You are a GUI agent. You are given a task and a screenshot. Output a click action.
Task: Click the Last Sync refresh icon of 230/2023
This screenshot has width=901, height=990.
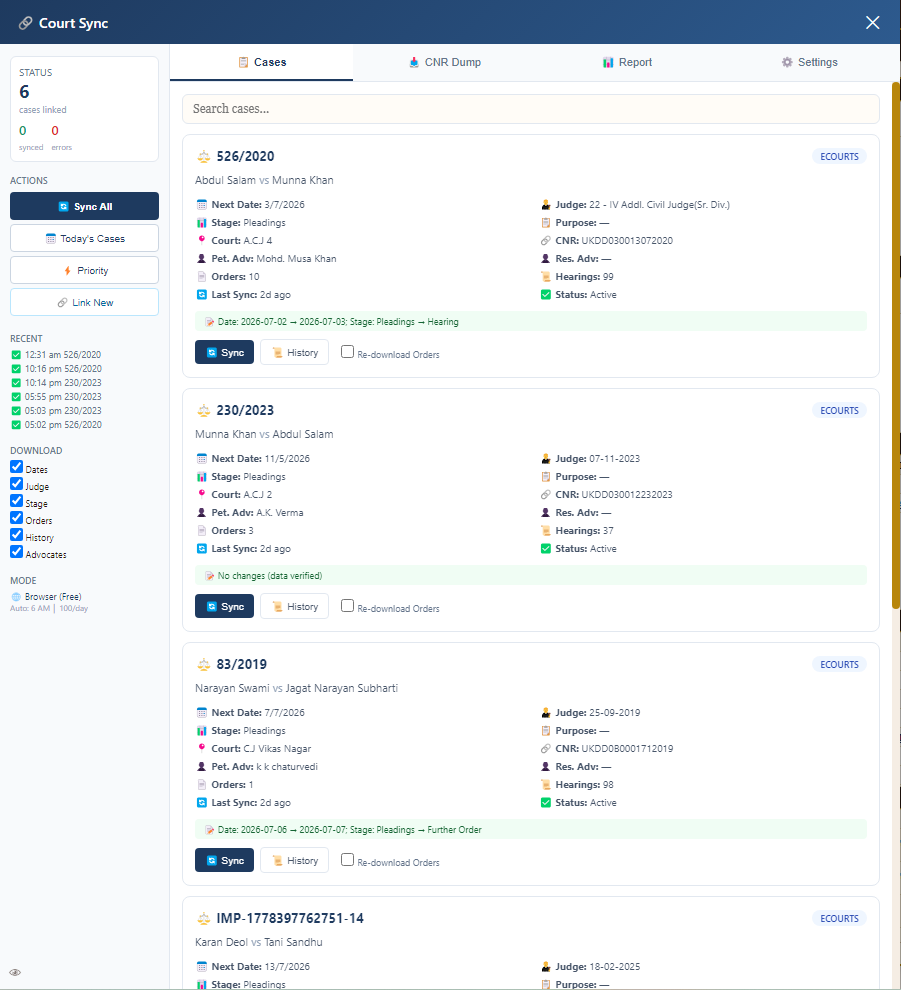(201, 549)
